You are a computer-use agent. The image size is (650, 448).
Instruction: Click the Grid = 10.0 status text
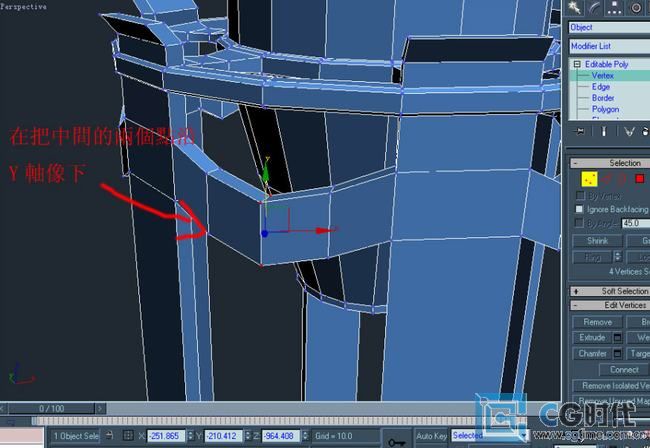tap(333, 436)
